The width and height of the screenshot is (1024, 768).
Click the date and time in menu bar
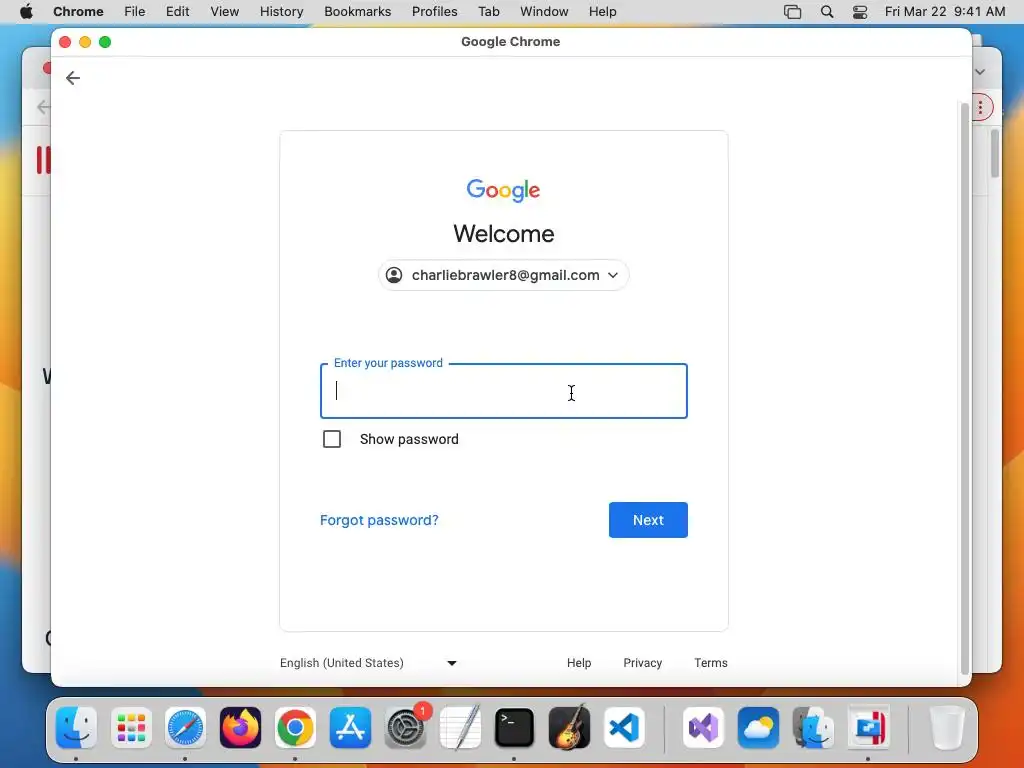pos(945,11)
